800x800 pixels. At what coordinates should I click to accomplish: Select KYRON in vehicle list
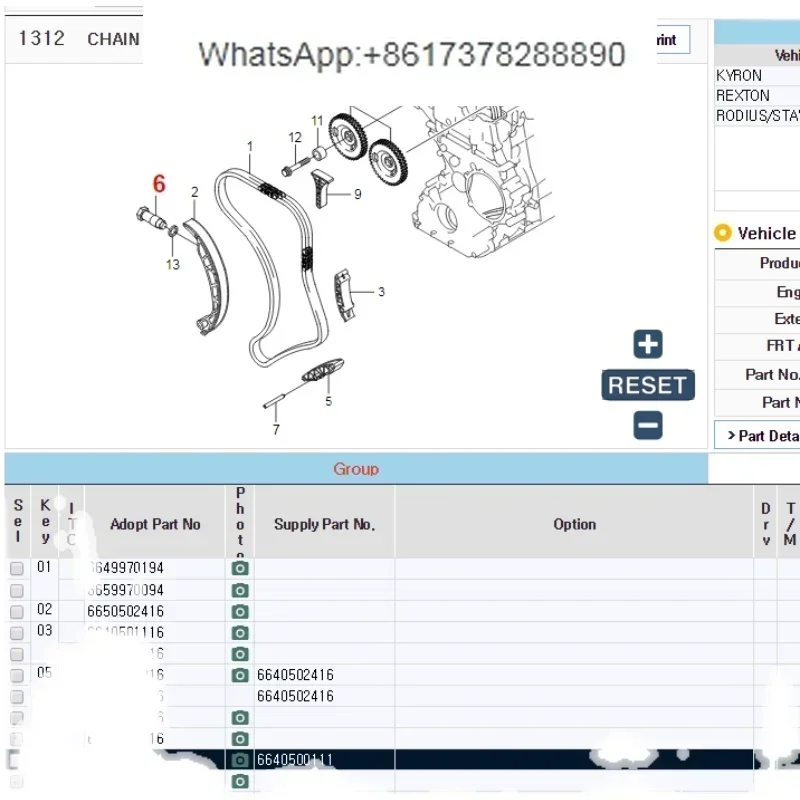757,76
